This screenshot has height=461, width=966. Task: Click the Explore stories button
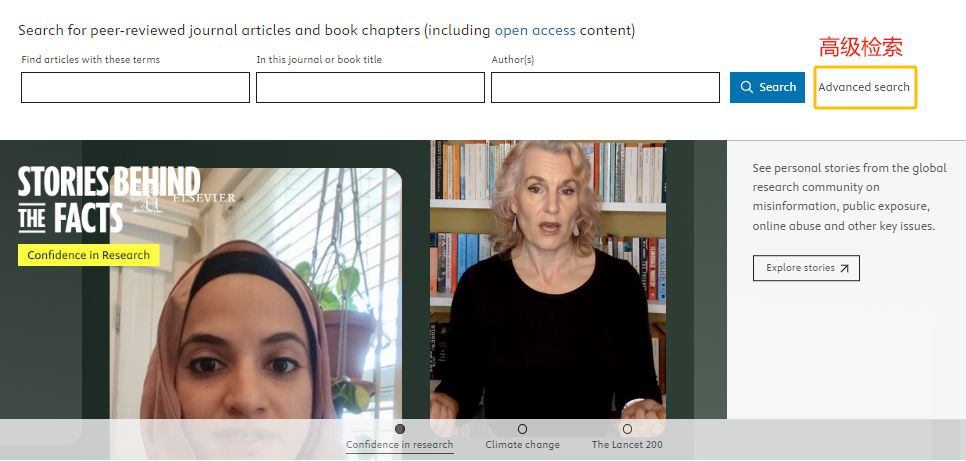[x=806, y=268]
